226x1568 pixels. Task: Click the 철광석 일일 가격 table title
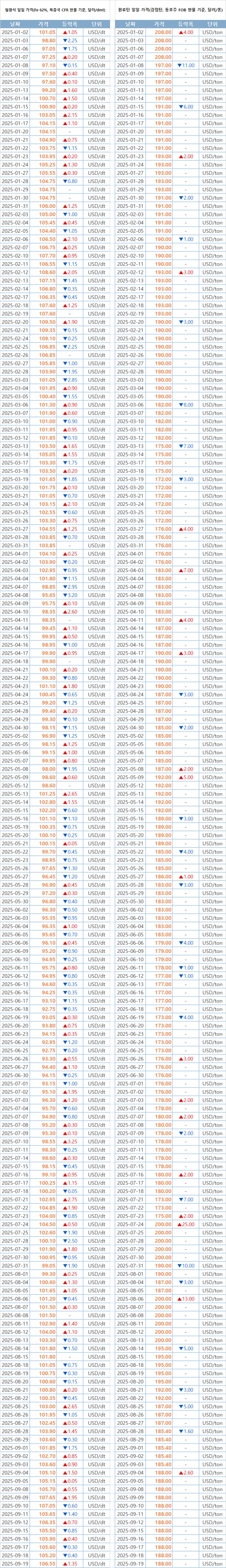tap(55, 9)
